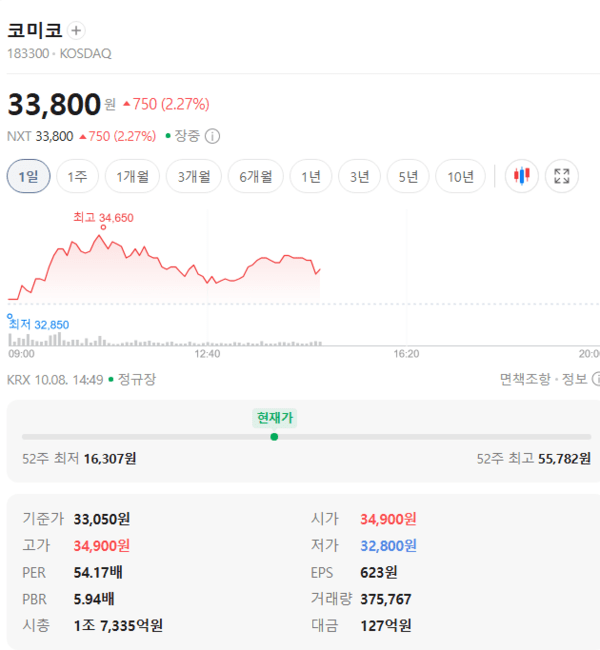Switch to candlestick chart view
This screenshot has height=650, width=600.
click(x=522, y=176)
